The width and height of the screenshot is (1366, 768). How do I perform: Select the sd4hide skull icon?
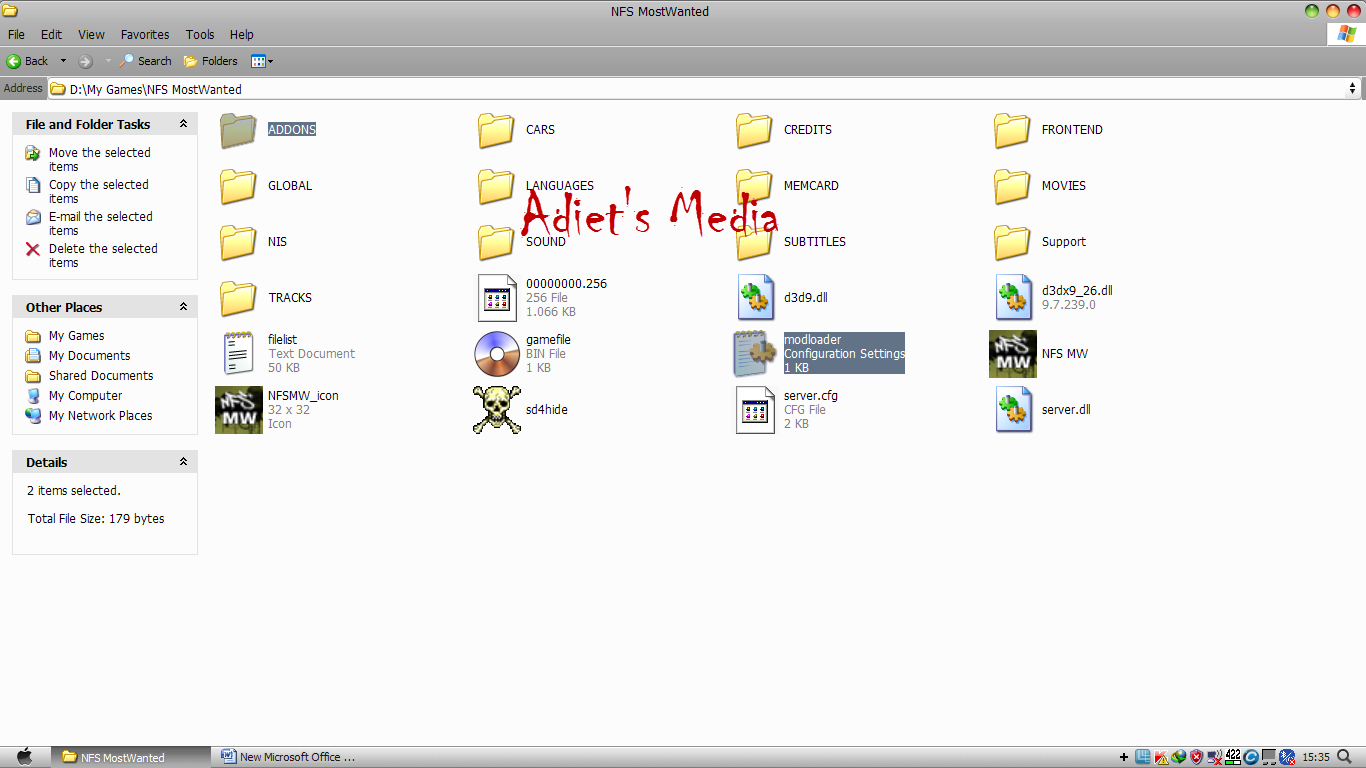pos(497,410)
